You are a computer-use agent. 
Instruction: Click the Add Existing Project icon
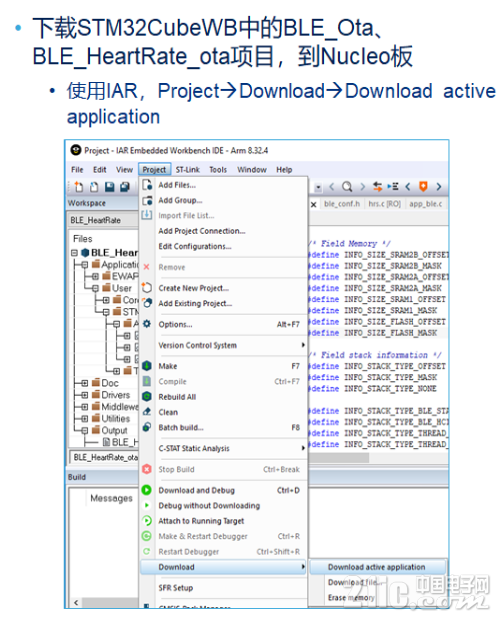click(147, 303)
